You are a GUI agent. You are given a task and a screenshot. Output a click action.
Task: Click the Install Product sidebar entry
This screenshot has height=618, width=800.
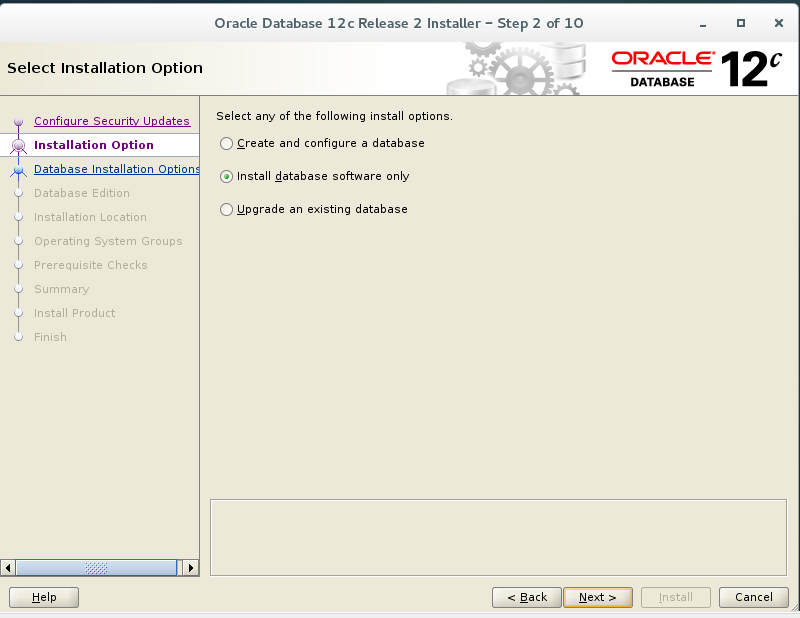[75, 313]
